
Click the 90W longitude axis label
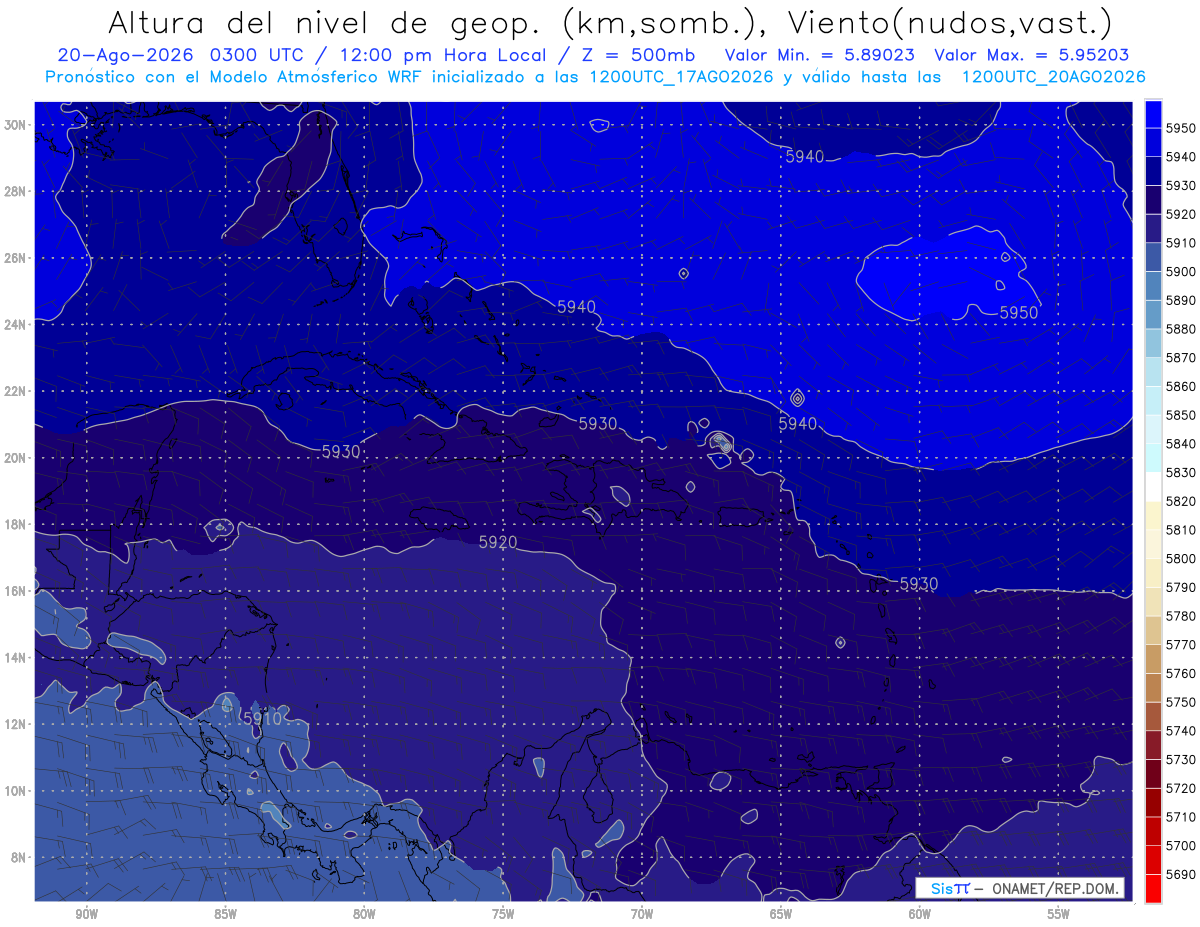86,914
